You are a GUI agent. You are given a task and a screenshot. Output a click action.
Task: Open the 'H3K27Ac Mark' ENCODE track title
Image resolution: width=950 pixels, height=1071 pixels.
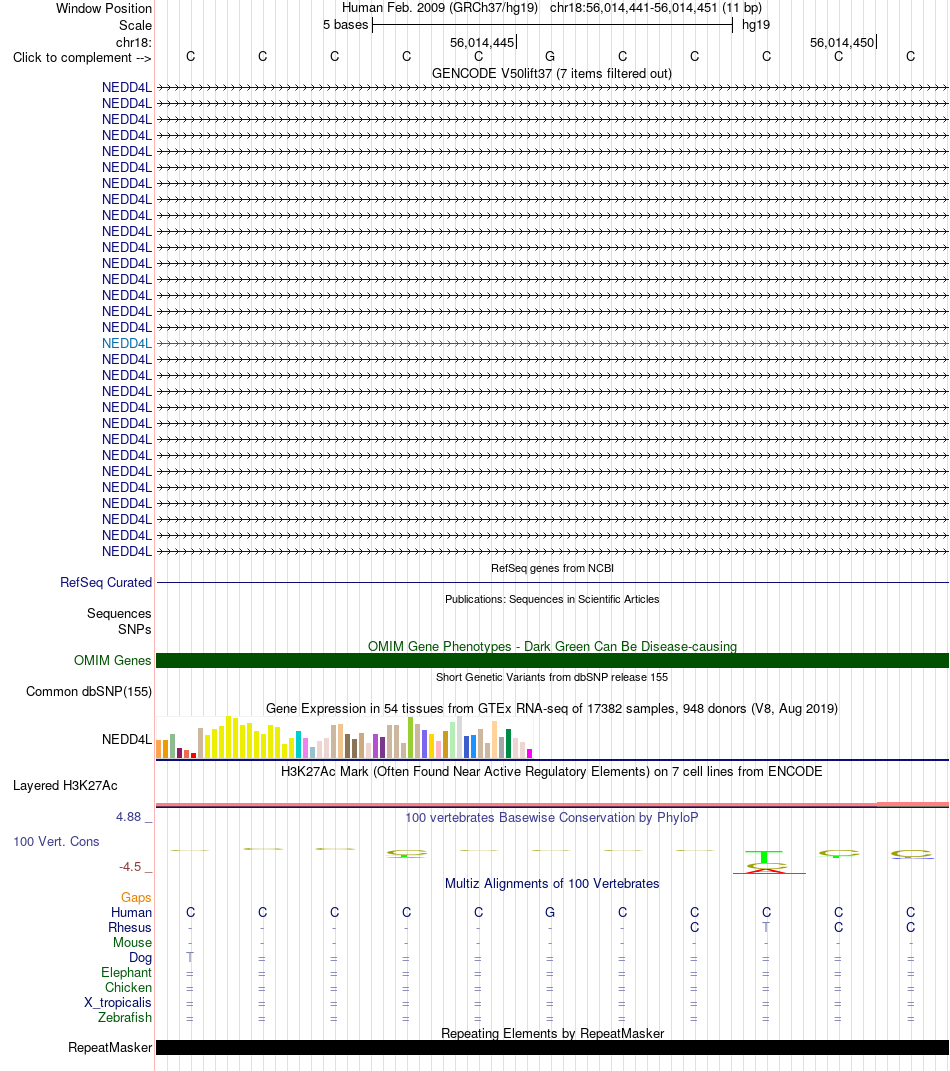pos(552,771)
